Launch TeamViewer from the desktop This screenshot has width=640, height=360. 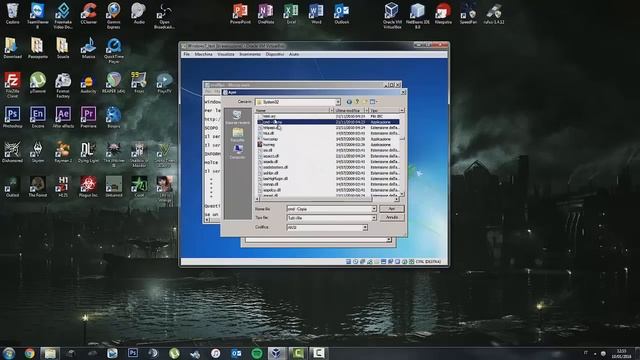click(x=38, y=15)
